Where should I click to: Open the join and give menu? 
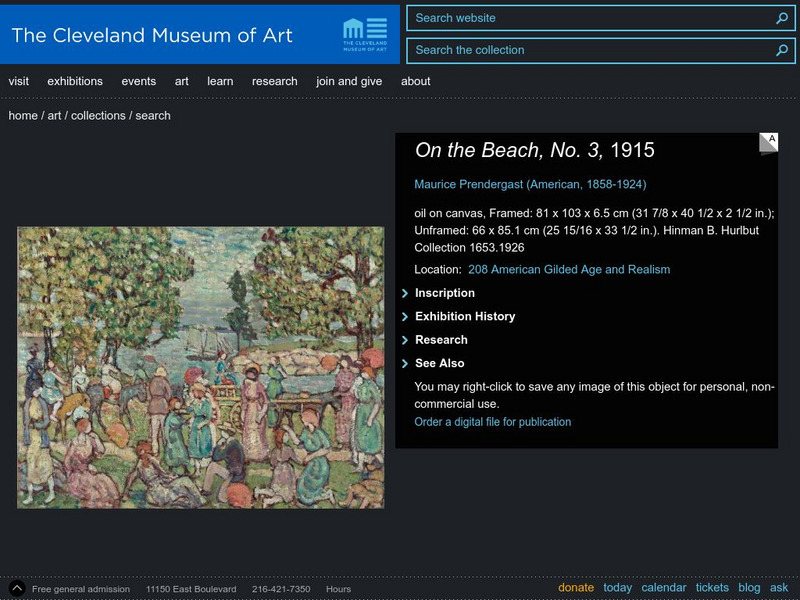pyautogui.click(x=349, y=81)
